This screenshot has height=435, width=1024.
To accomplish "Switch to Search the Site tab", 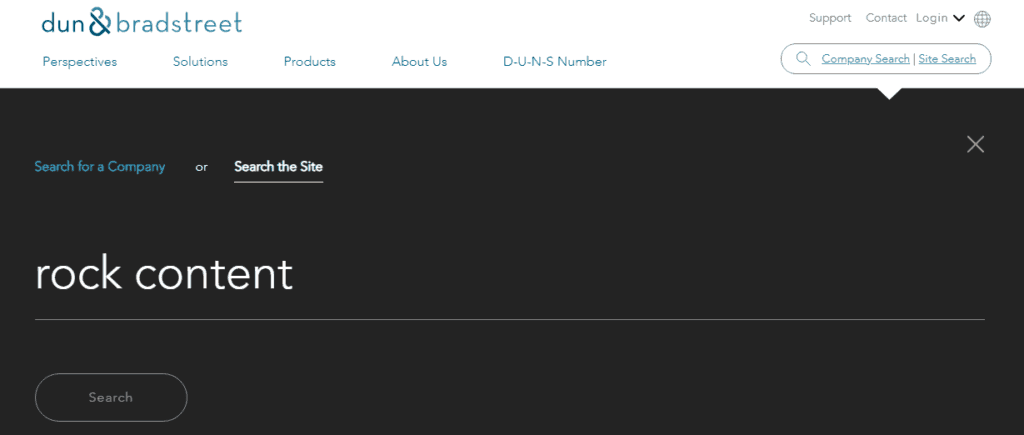I will [x=278, y=167].
